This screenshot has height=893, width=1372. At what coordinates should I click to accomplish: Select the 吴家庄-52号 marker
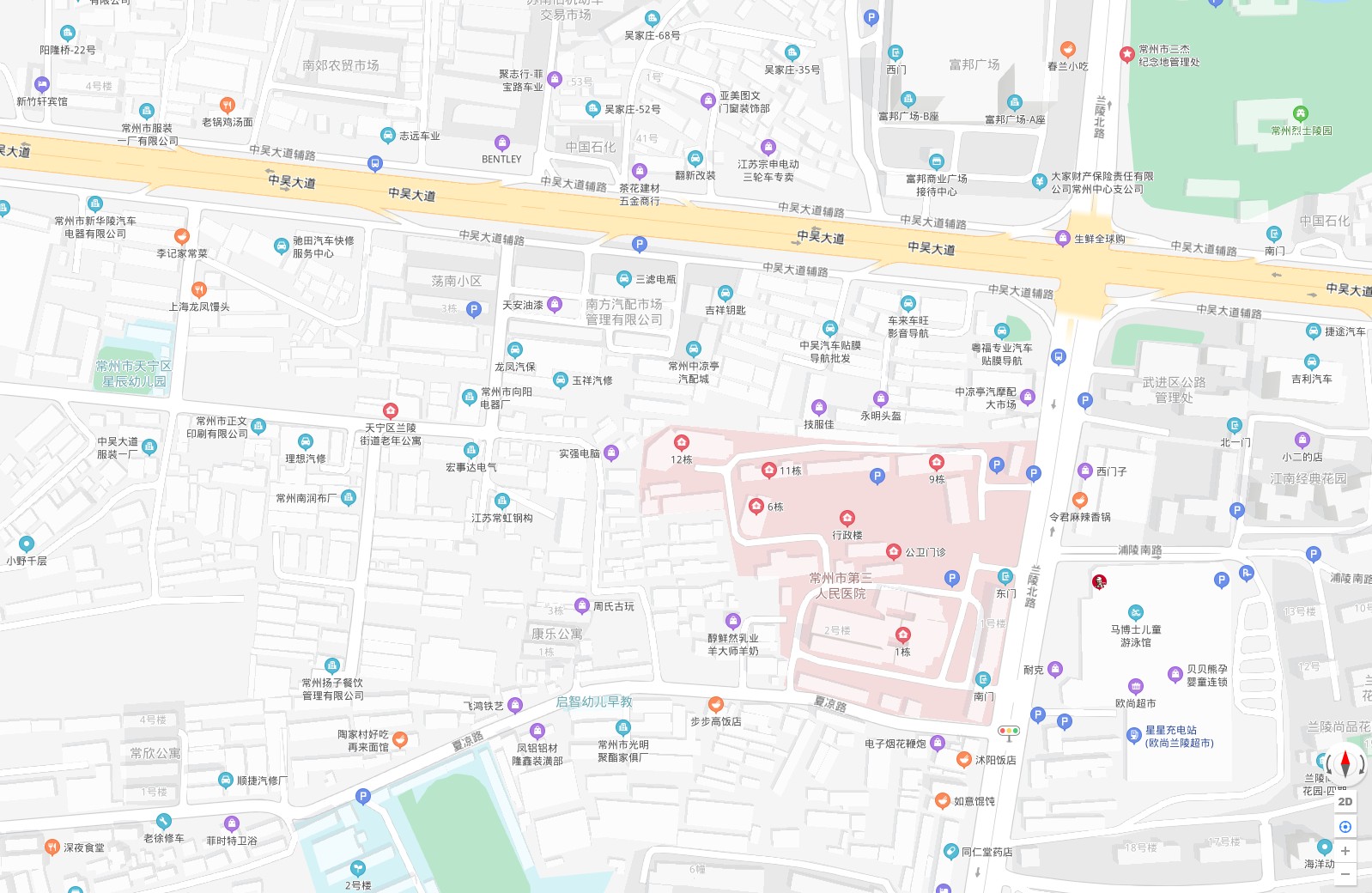593,109
